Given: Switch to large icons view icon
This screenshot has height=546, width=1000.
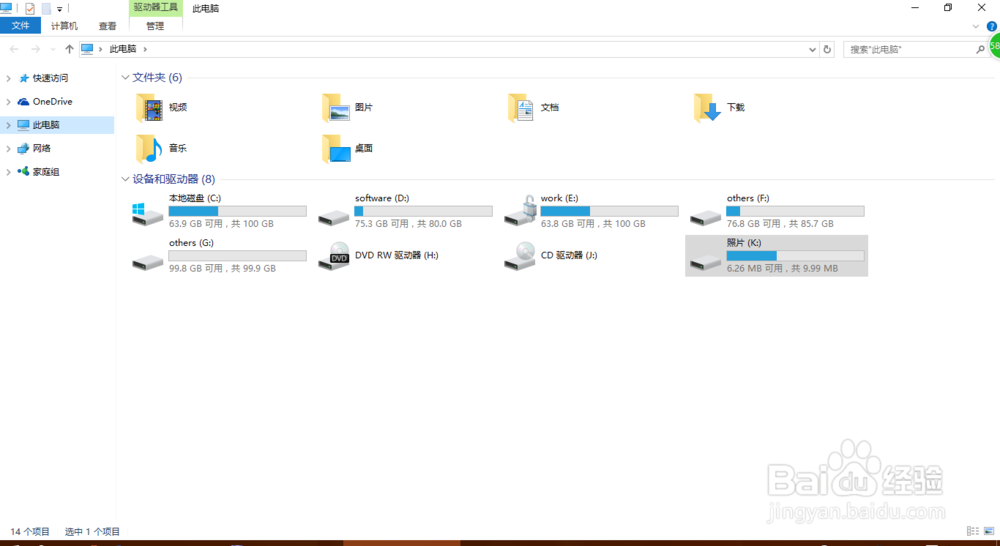Looking at the screenshot, I should (989, 531).
